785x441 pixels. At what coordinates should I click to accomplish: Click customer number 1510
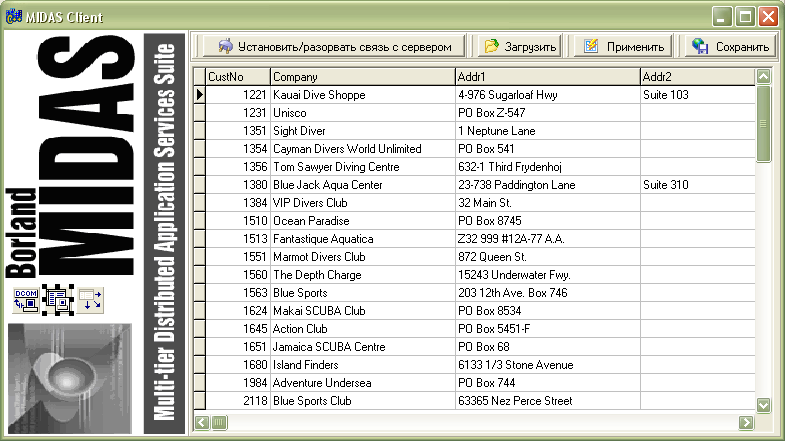(x=238, y=221)
